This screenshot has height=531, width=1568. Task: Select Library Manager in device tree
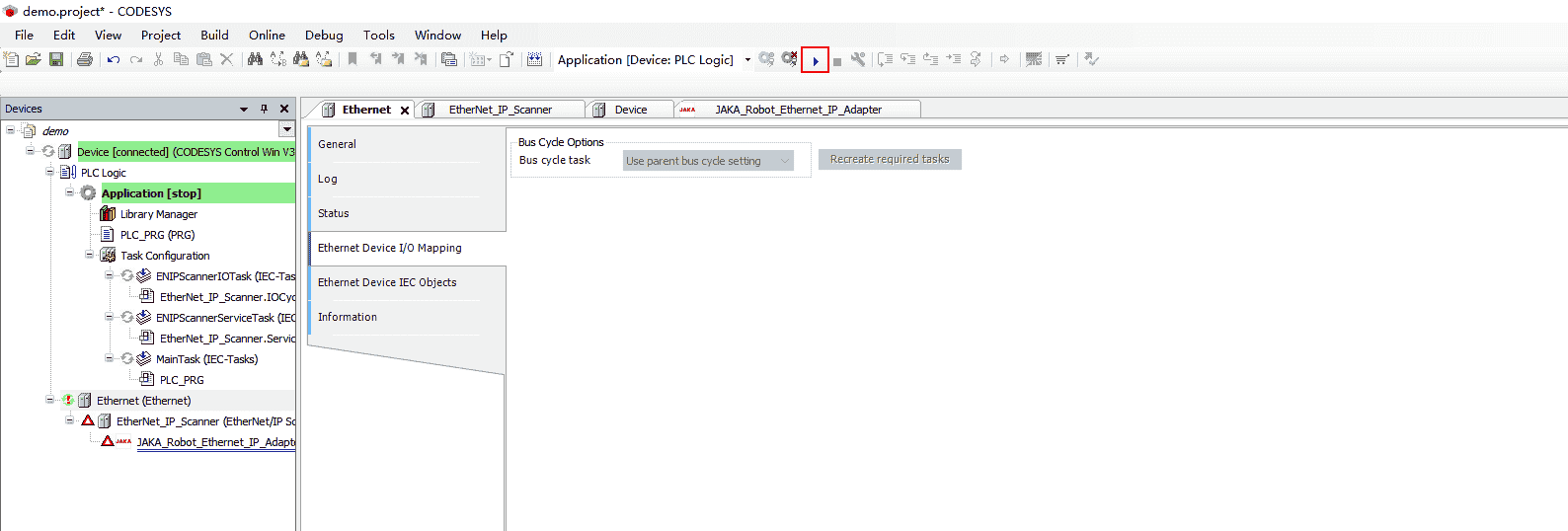click(x=158, y=214)
